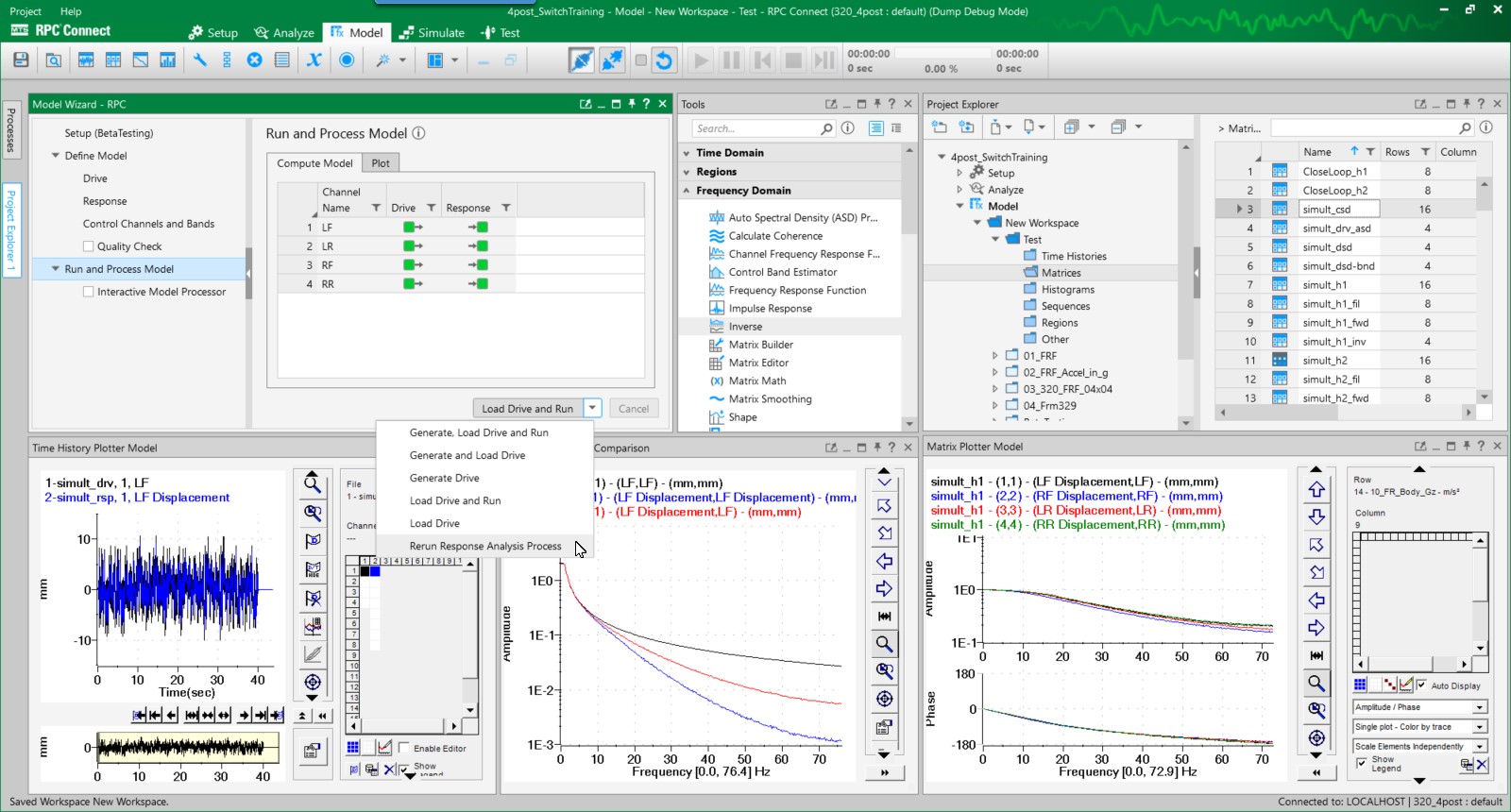This screenshot has width=1511, height=812.
Task: Click the Save icon in main toolbar
Action: tap(21, 60)
